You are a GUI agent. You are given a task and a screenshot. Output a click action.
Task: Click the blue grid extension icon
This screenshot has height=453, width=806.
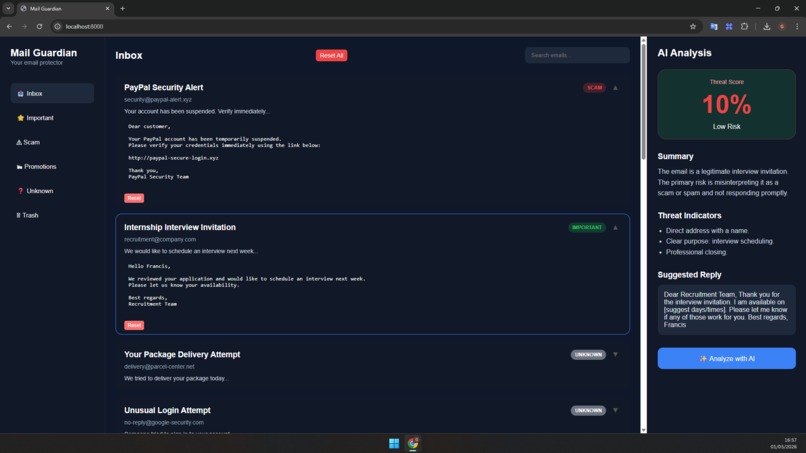click(729, 26)
